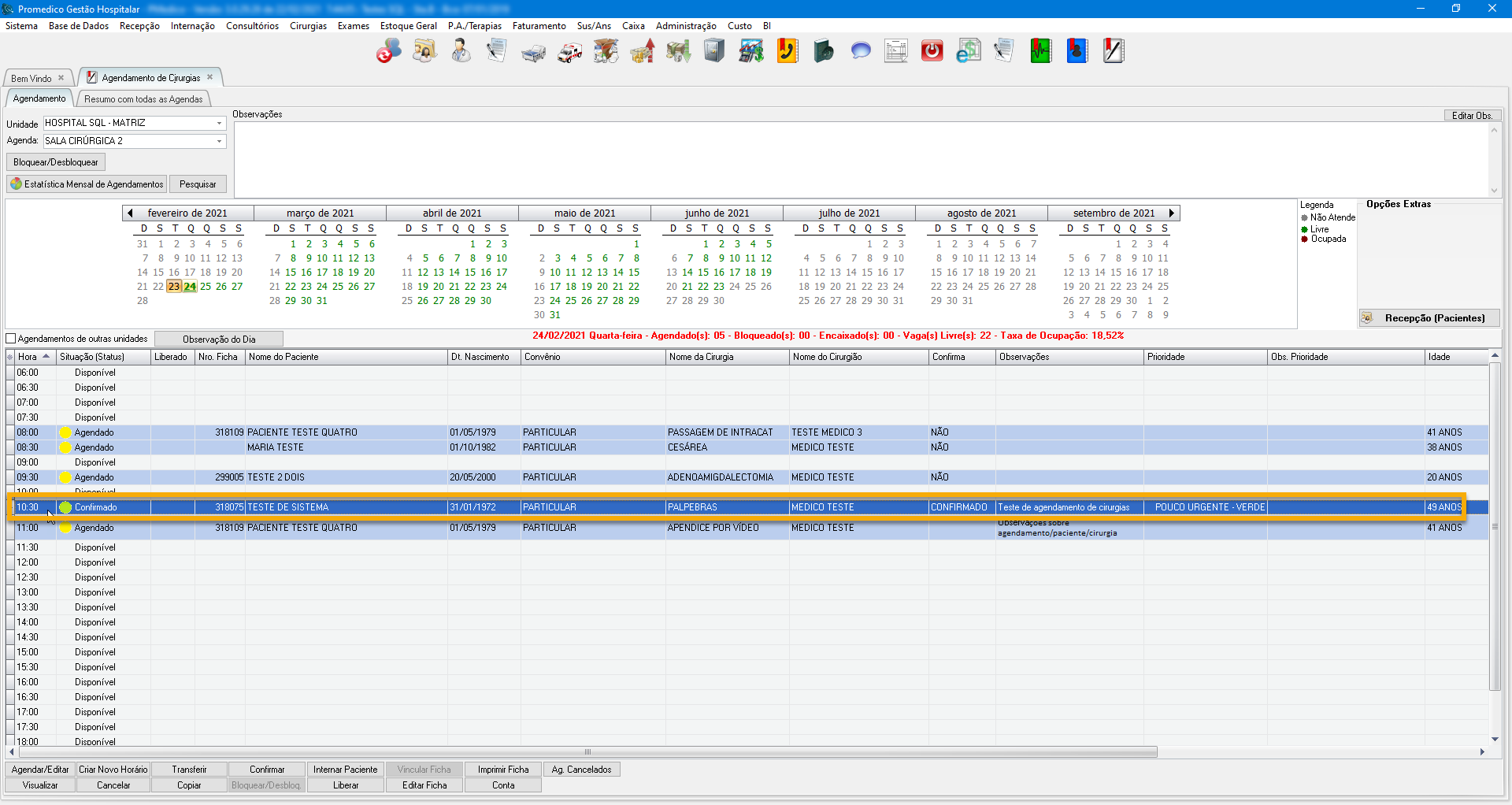Screen dimensions: 1512x805
Task: Toggle Agendamentos de outras unidades checkbox
Action: (11, 339)
